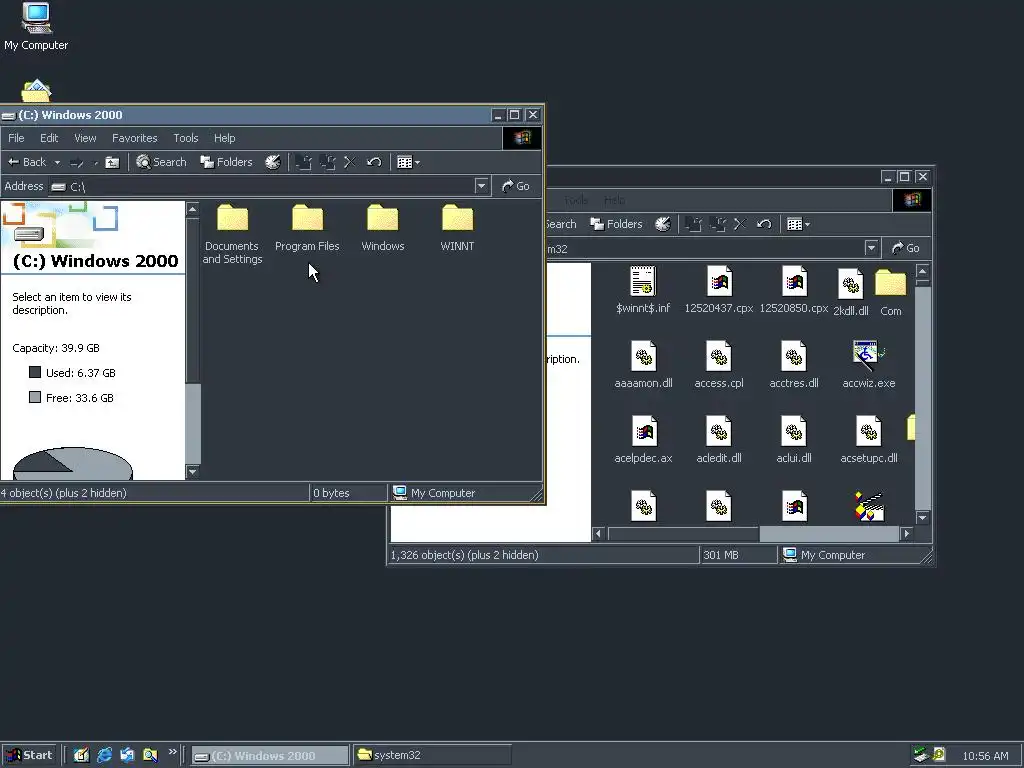Viewport: 1024px width, 768px height.
Task: Expand the system32 address bar dropdown
Action: point(871,248)
